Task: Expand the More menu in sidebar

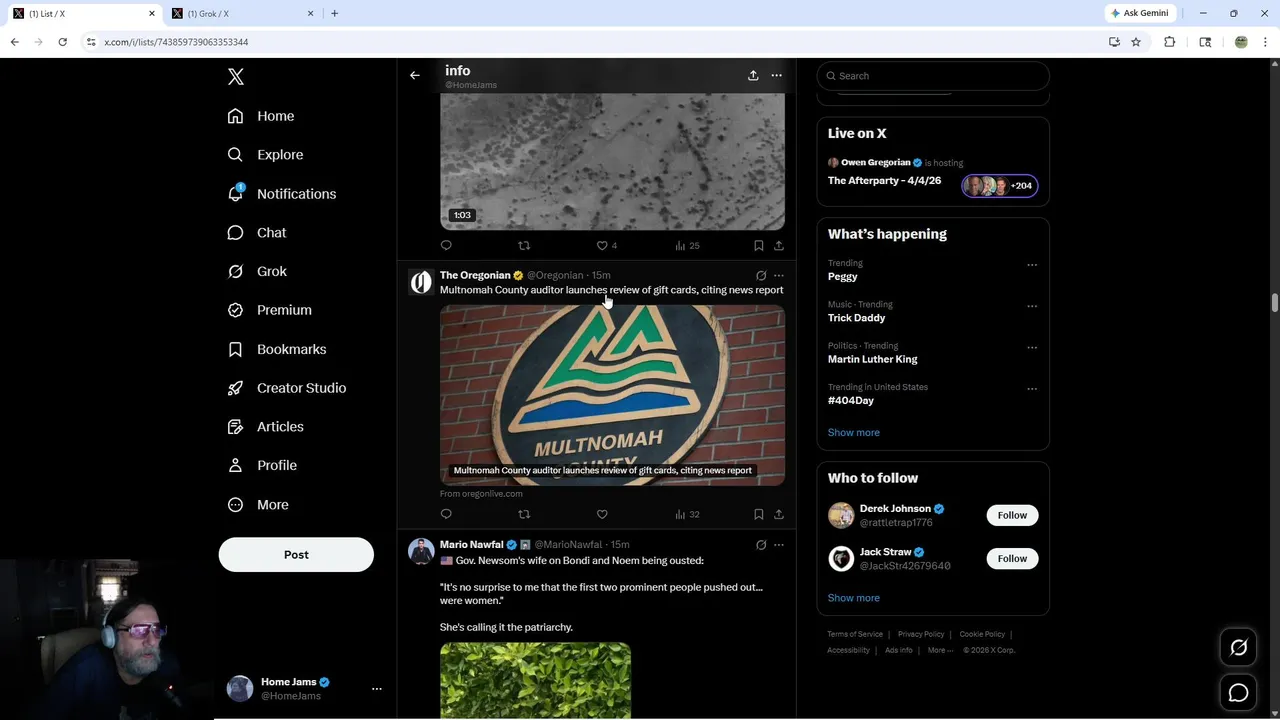Action: pyautogui.click(x=258, y=505)
